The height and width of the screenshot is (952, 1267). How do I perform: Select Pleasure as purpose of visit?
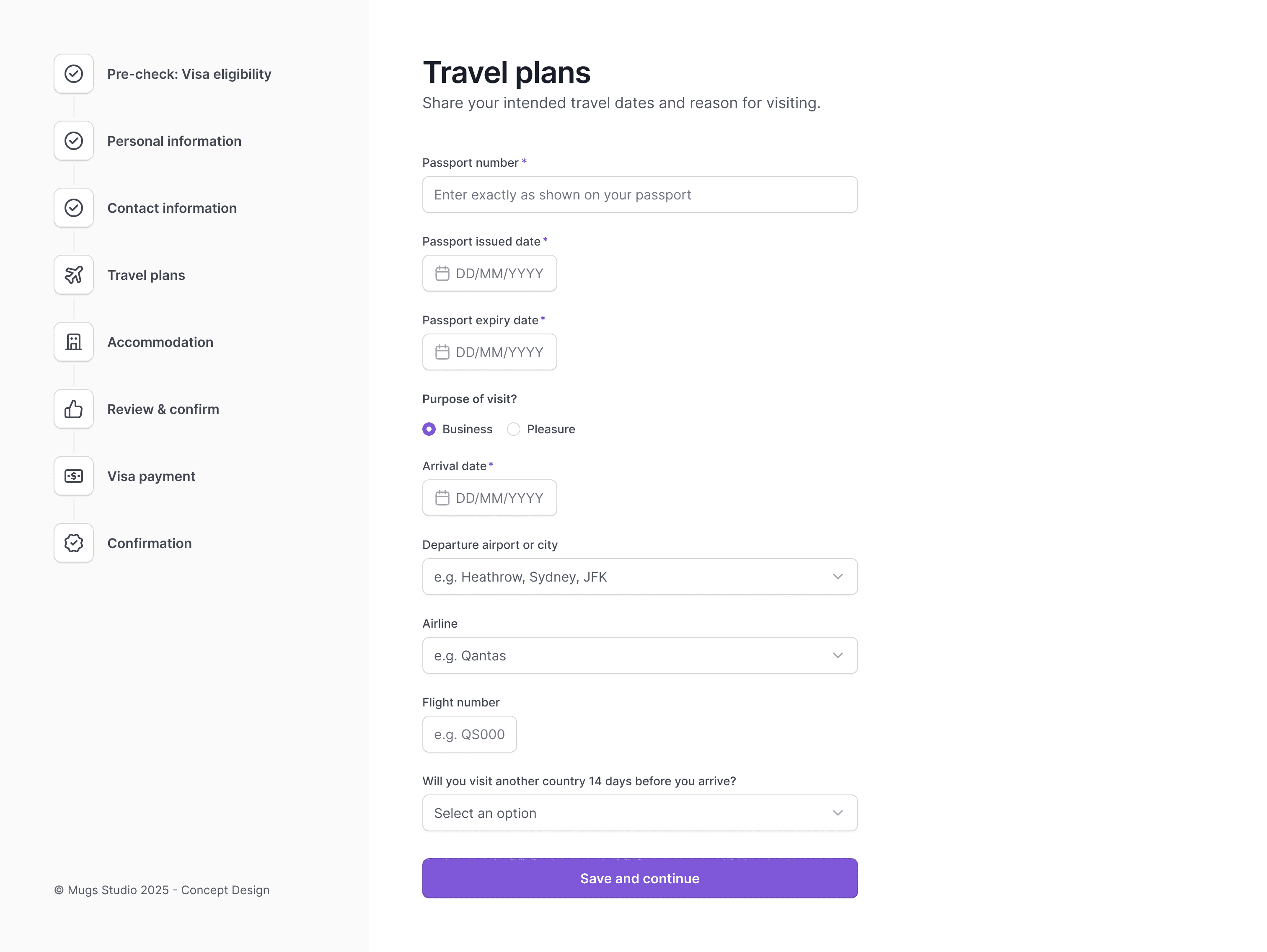pos(514,429)
